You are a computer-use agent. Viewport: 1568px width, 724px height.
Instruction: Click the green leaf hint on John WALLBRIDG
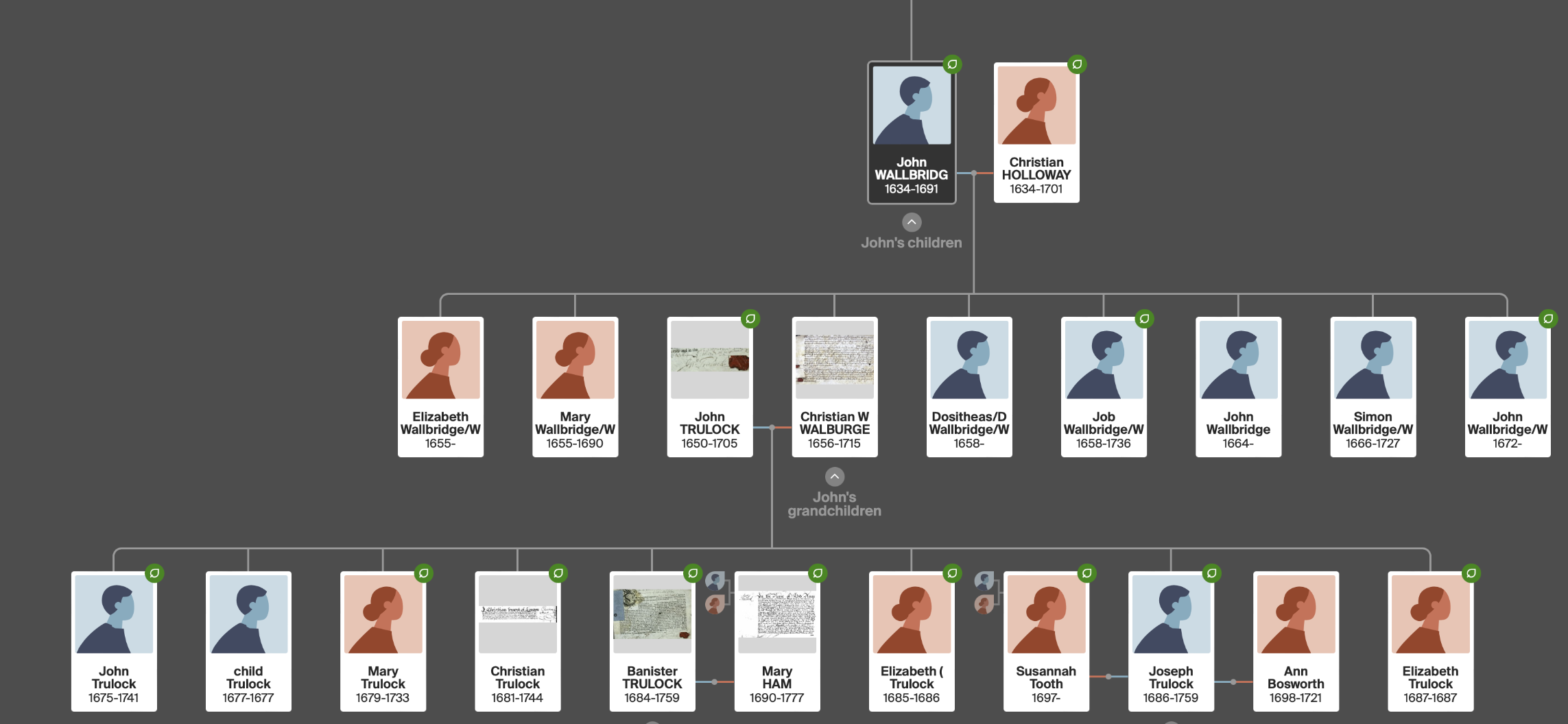952,64
